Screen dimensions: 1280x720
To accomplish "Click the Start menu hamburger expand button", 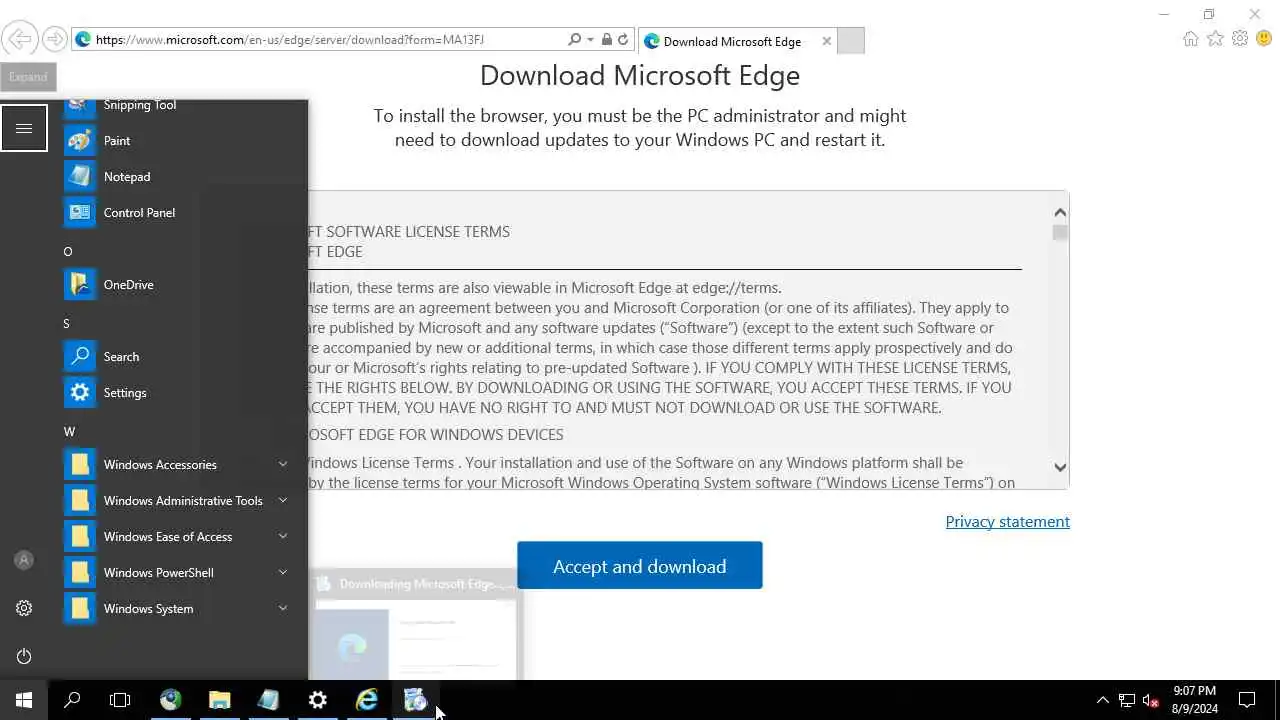I will 24,128.
